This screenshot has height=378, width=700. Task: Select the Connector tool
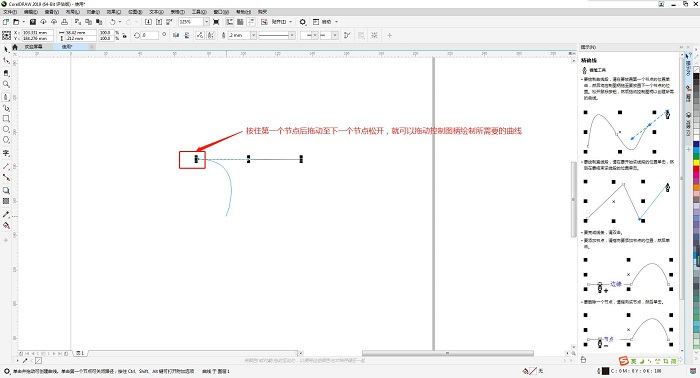[6, 177]
